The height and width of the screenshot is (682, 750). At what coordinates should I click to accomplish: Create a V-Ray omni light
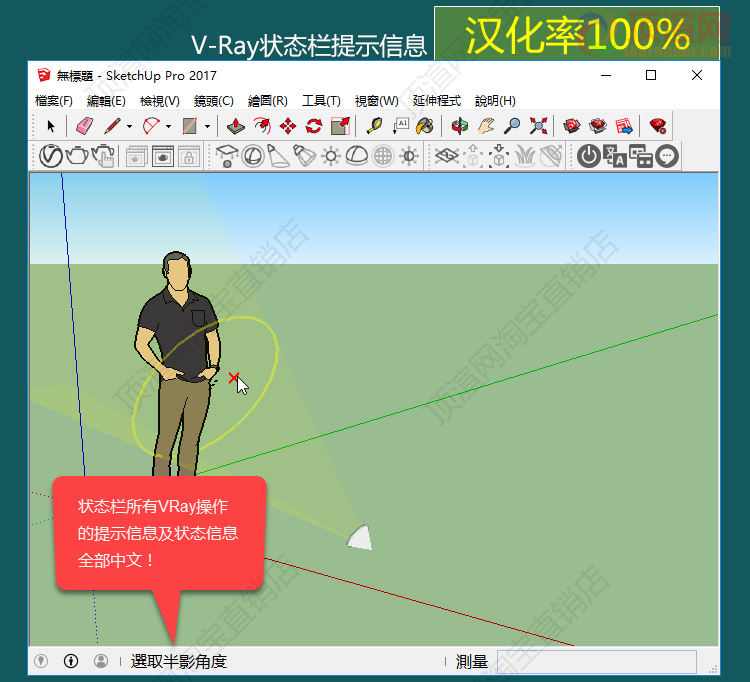[x=331, y=156]
